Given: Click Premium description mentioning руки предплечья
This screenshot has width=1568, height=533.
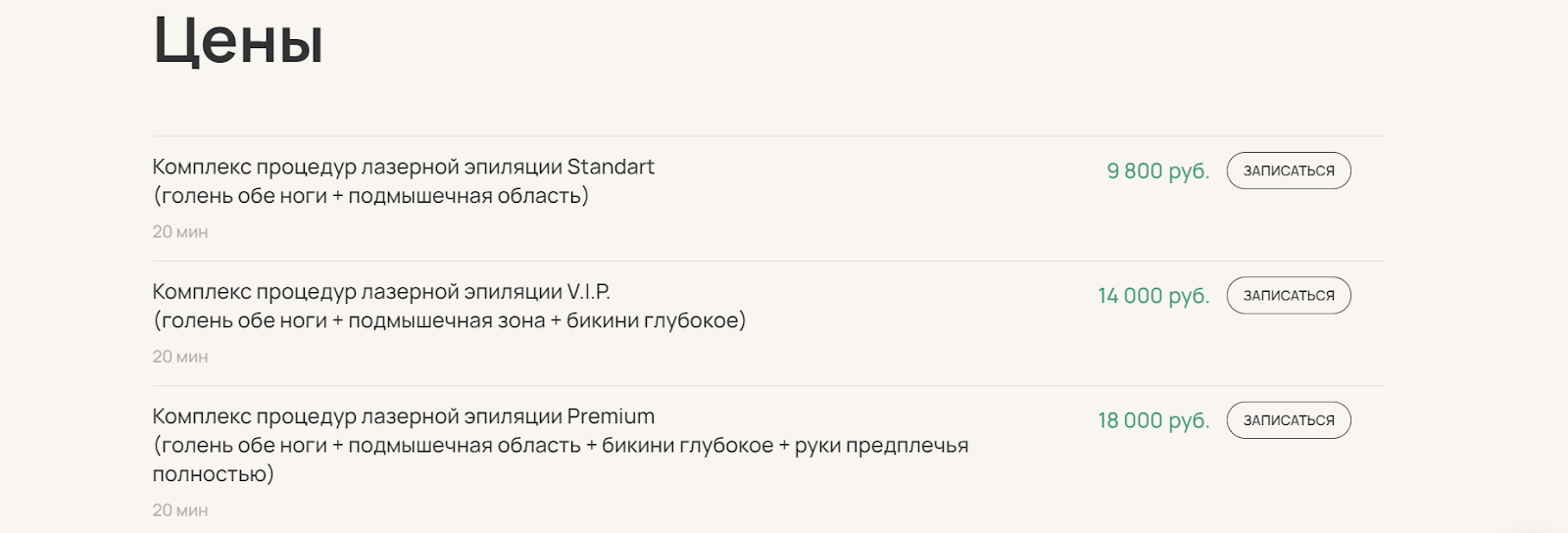Looking at the screenshot, I should (560, 446).
